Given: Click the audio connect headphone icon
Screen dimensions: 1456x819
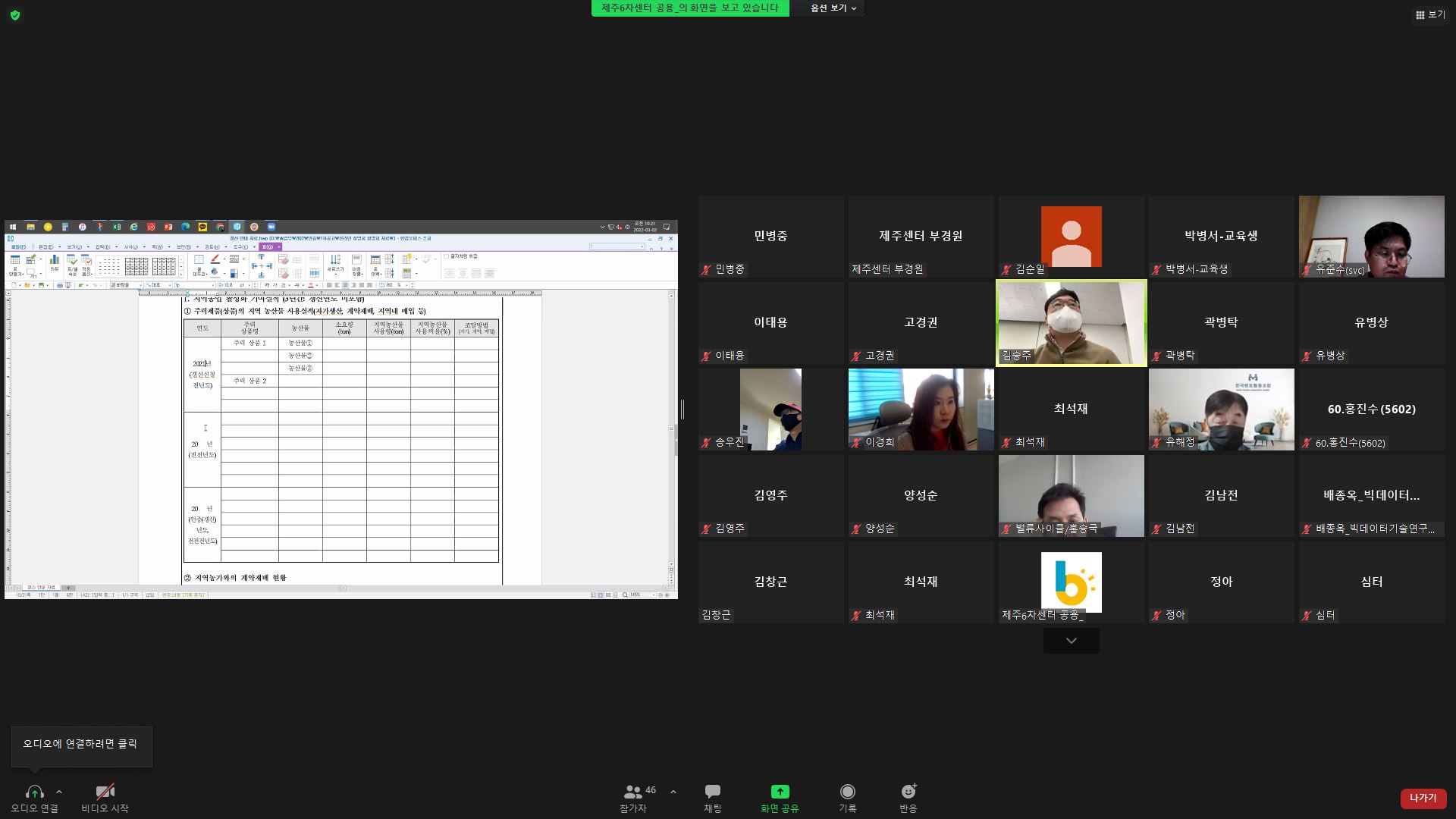Looking at the screenshot, I should coord(34,792).
